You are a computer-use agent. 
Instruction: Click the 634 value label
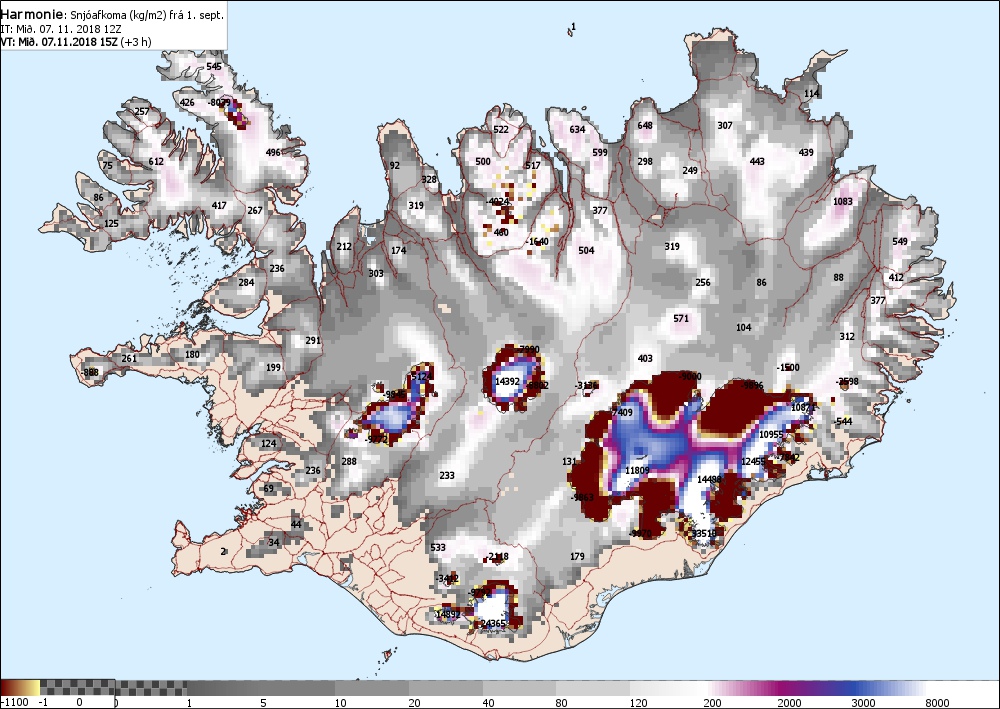click(x=577, y=129)
